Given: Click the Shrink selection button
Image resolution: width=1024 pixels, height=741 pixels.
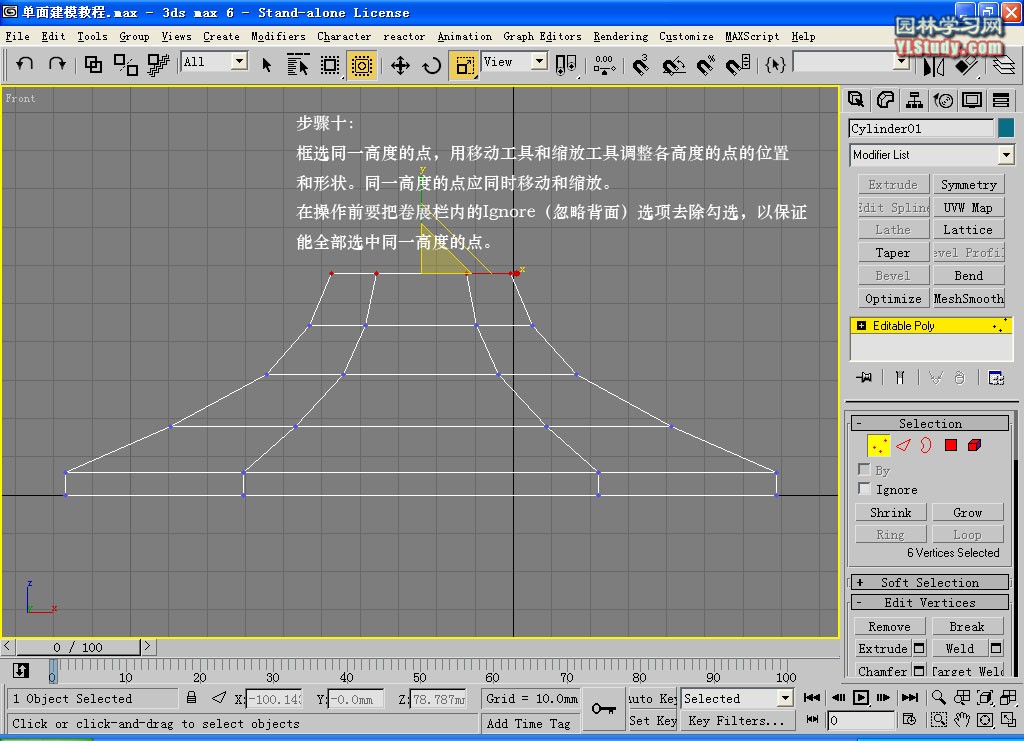Looking at the screenshot, I should pos(891,512).
